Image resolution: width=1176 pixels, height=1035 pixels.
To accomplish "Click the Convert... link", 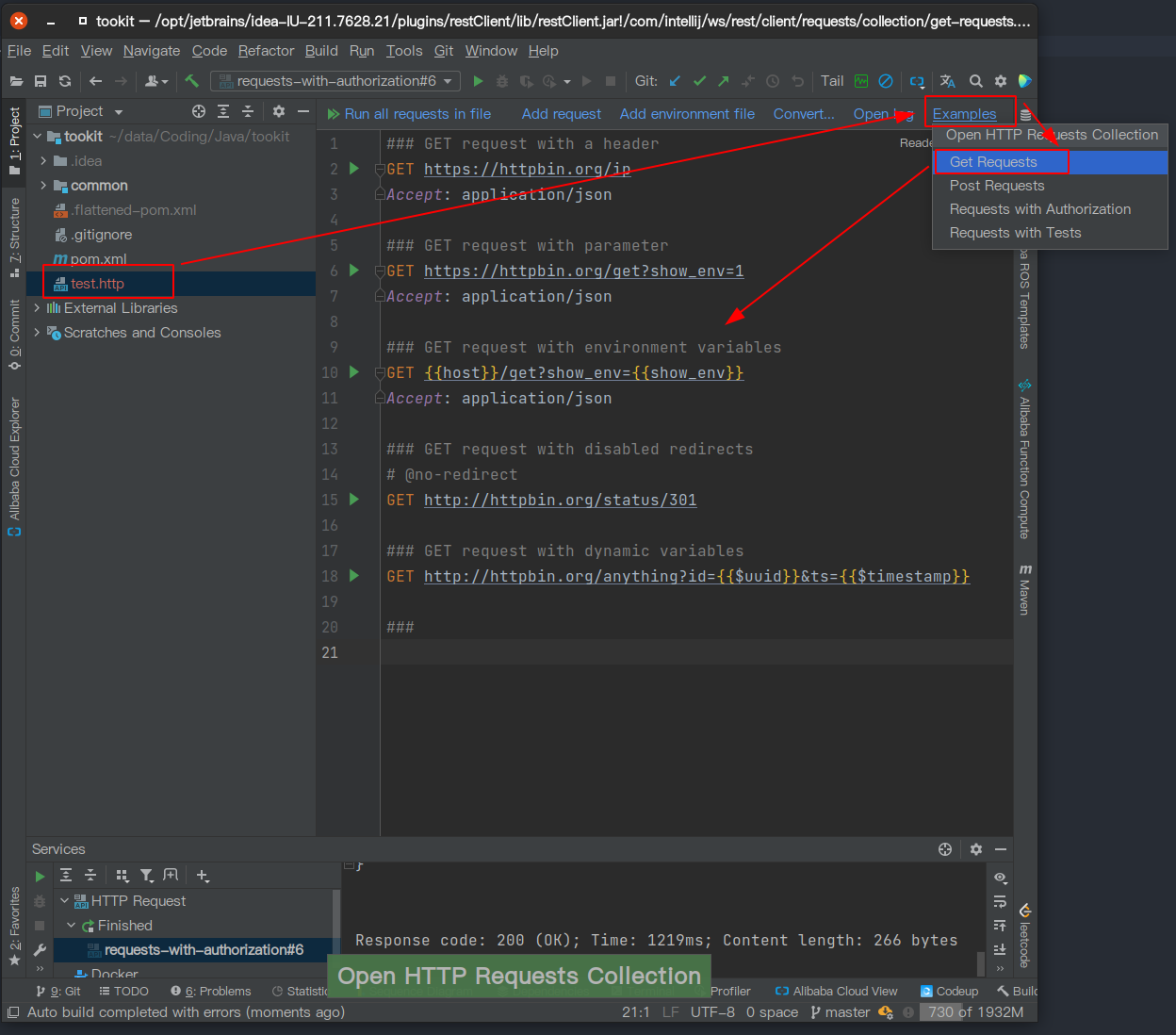I will coord(804,114).
